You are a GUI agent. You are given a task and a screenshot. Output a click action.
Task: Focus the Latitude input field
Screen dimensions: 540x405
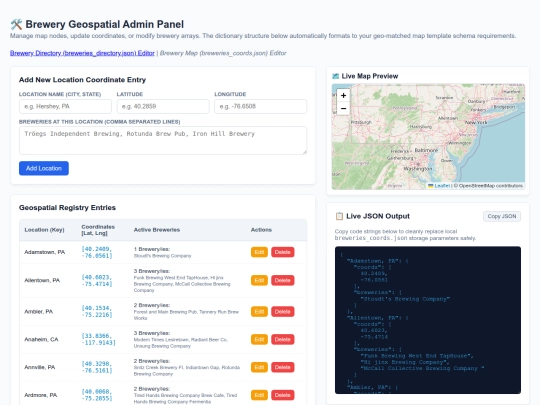[x=163, y=106]
